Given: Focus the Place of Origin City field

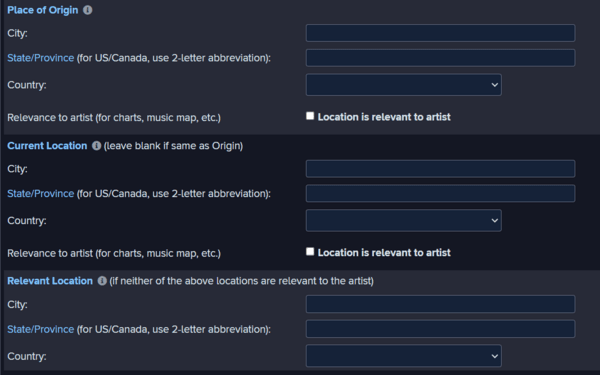Looking at the screenshot, I should coord(440,33).
